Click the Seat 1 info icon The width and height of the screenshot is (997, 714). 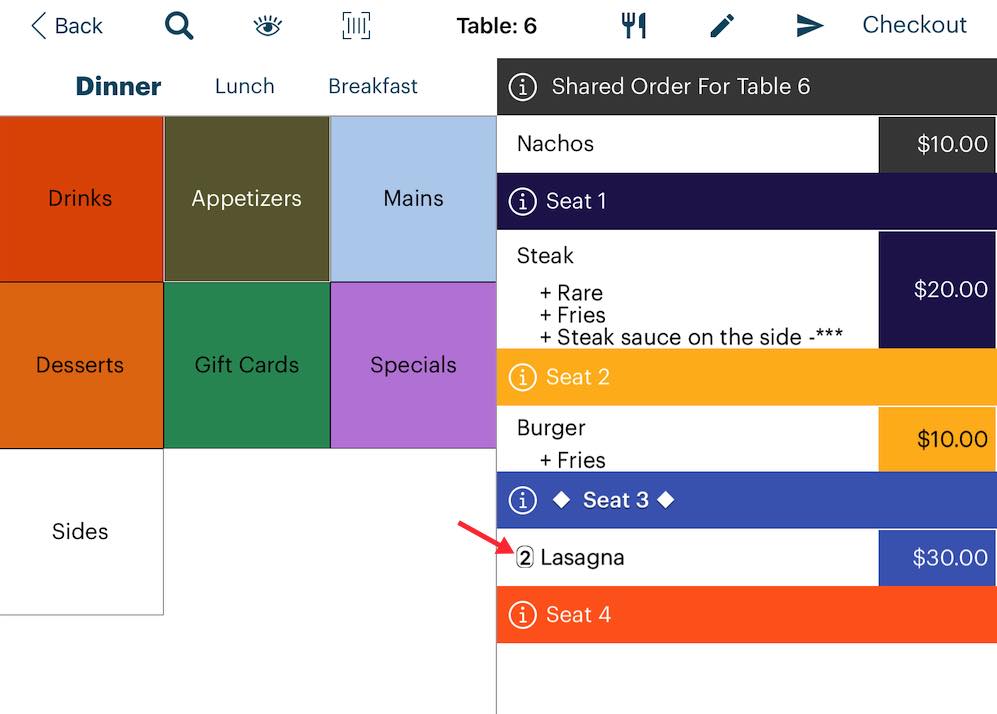(522, 202)
